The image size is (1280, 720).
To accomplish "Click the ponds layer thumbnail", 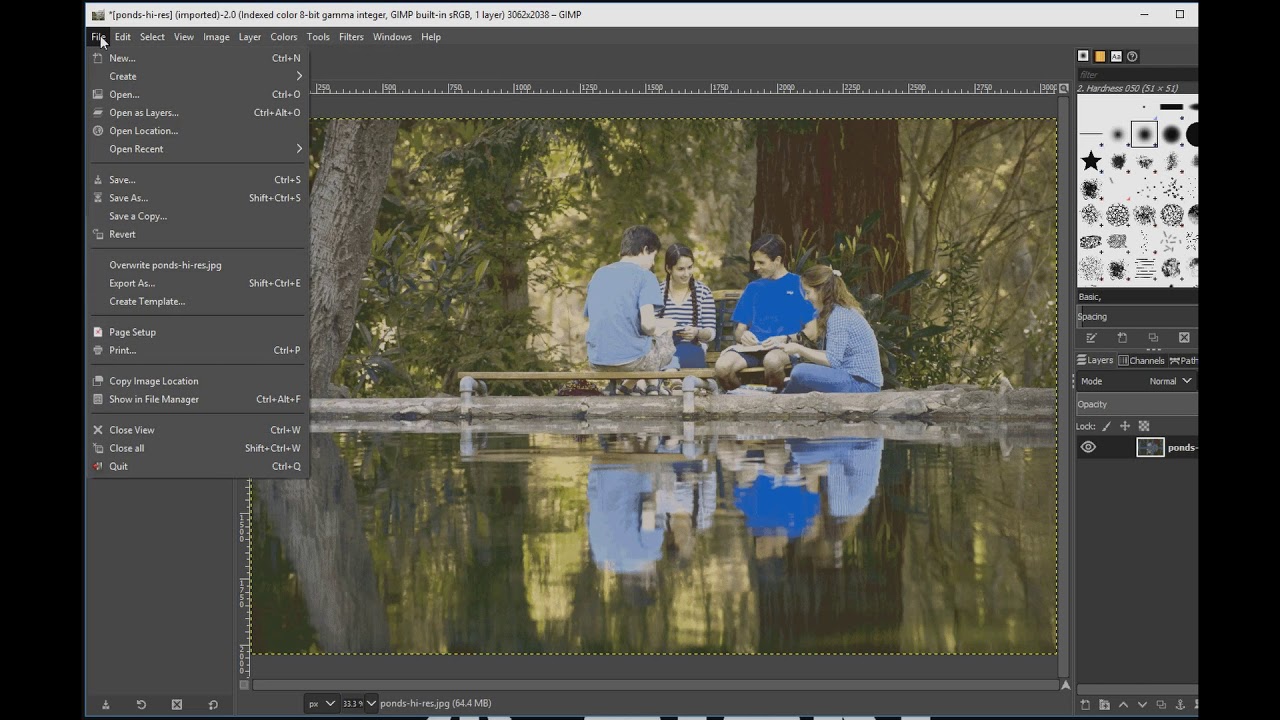I will tap(1150, 447).
